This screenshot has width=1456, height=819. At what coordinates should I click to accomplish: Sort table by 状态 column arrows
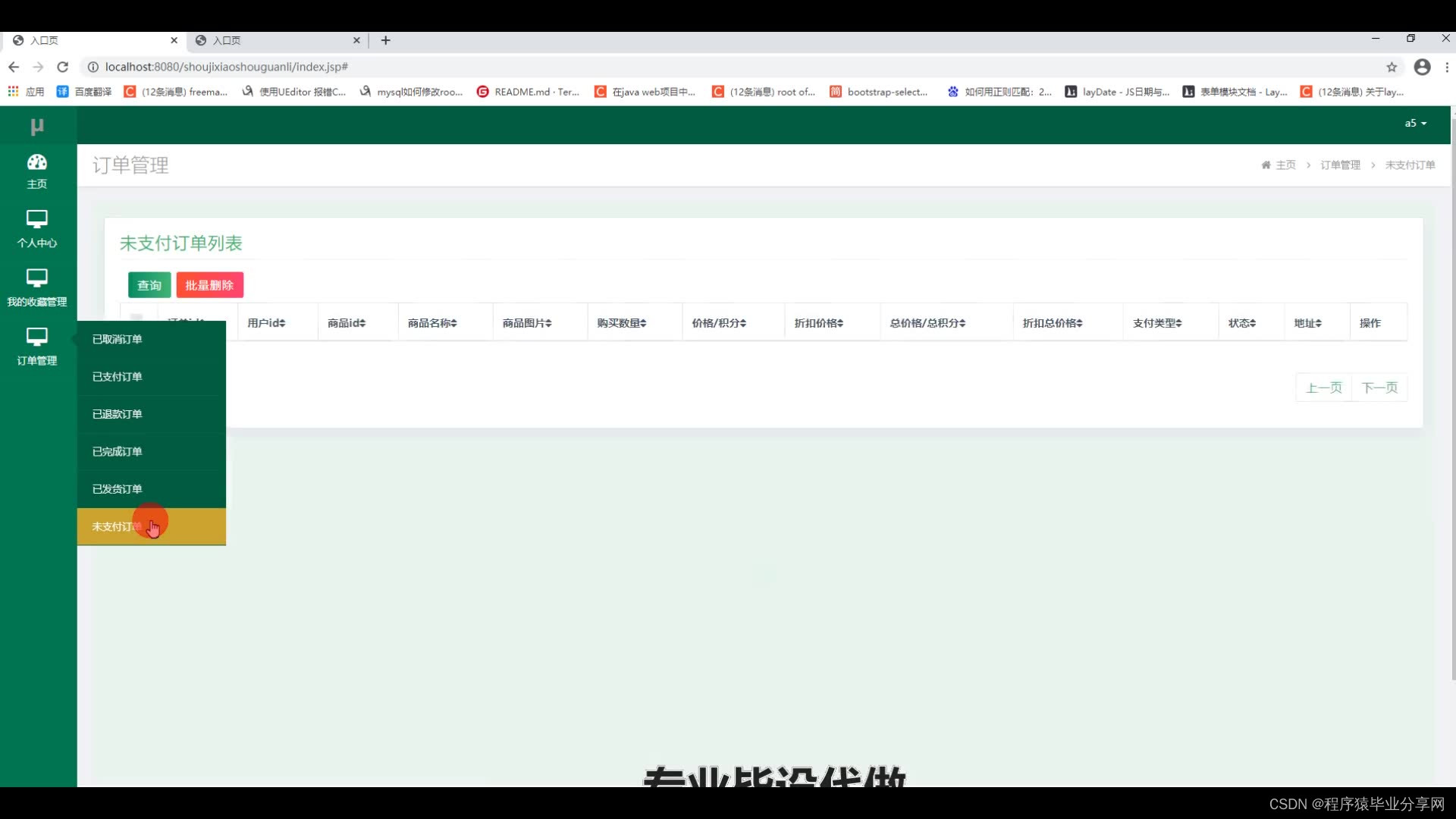click(x=1253, y=323)
